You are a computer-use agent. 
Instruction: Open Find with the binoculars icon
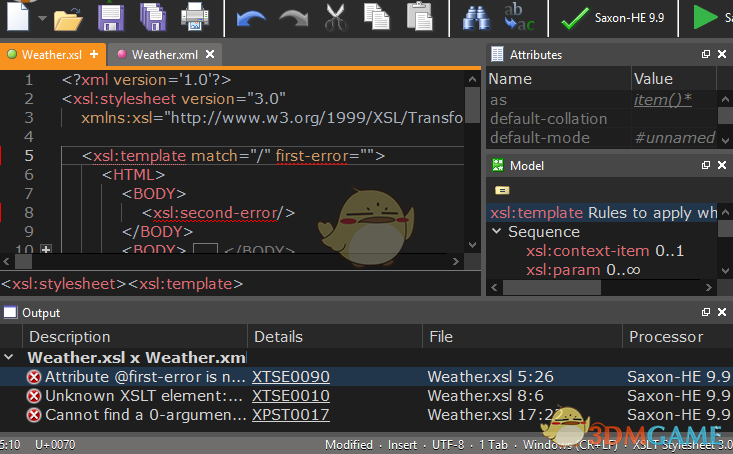[x=477, y=18]
